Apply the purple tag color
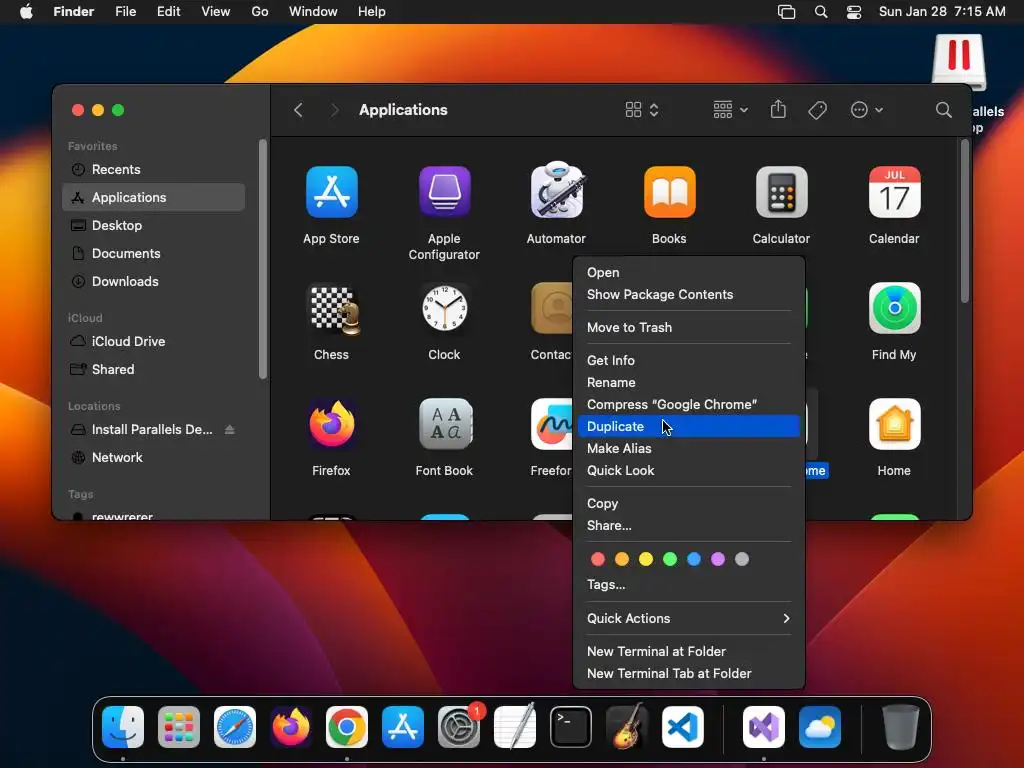 [x=718, y=559]
